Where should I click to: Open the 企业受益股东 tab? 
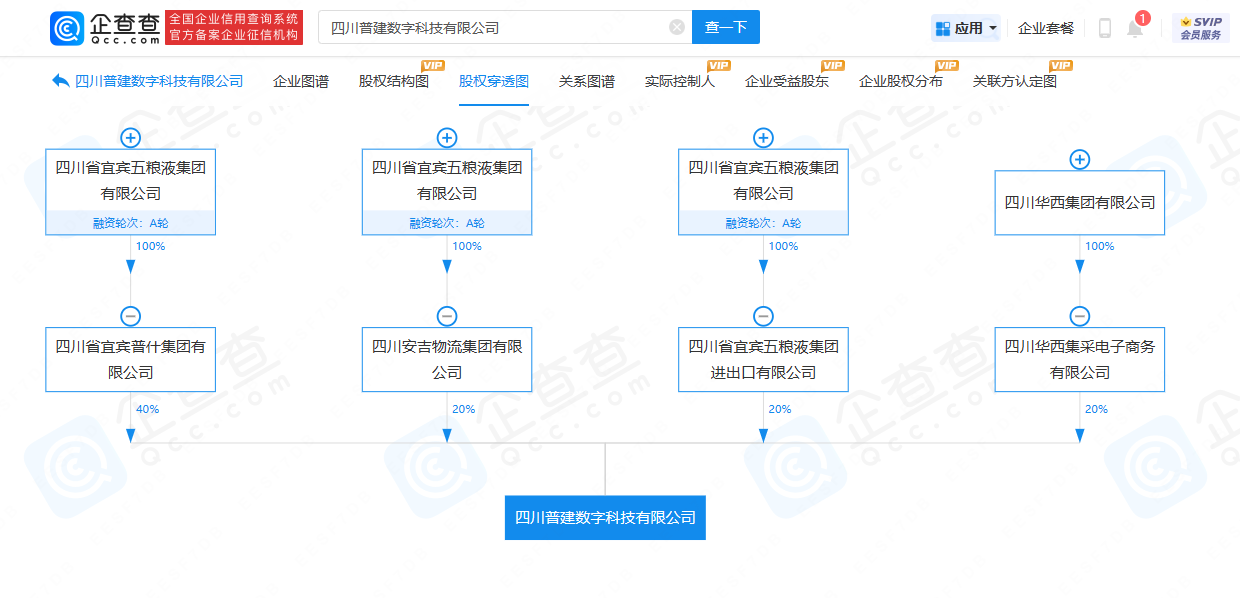coord(787,82)
